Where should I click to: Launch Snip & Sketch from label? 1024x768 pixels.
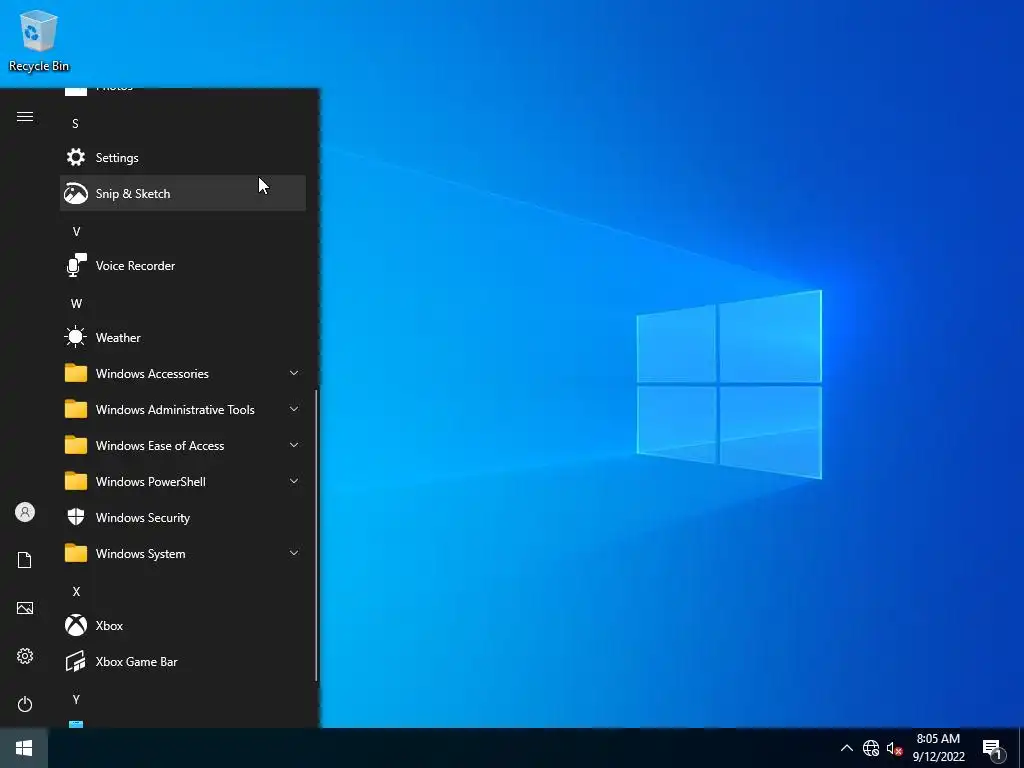(133, 194)
